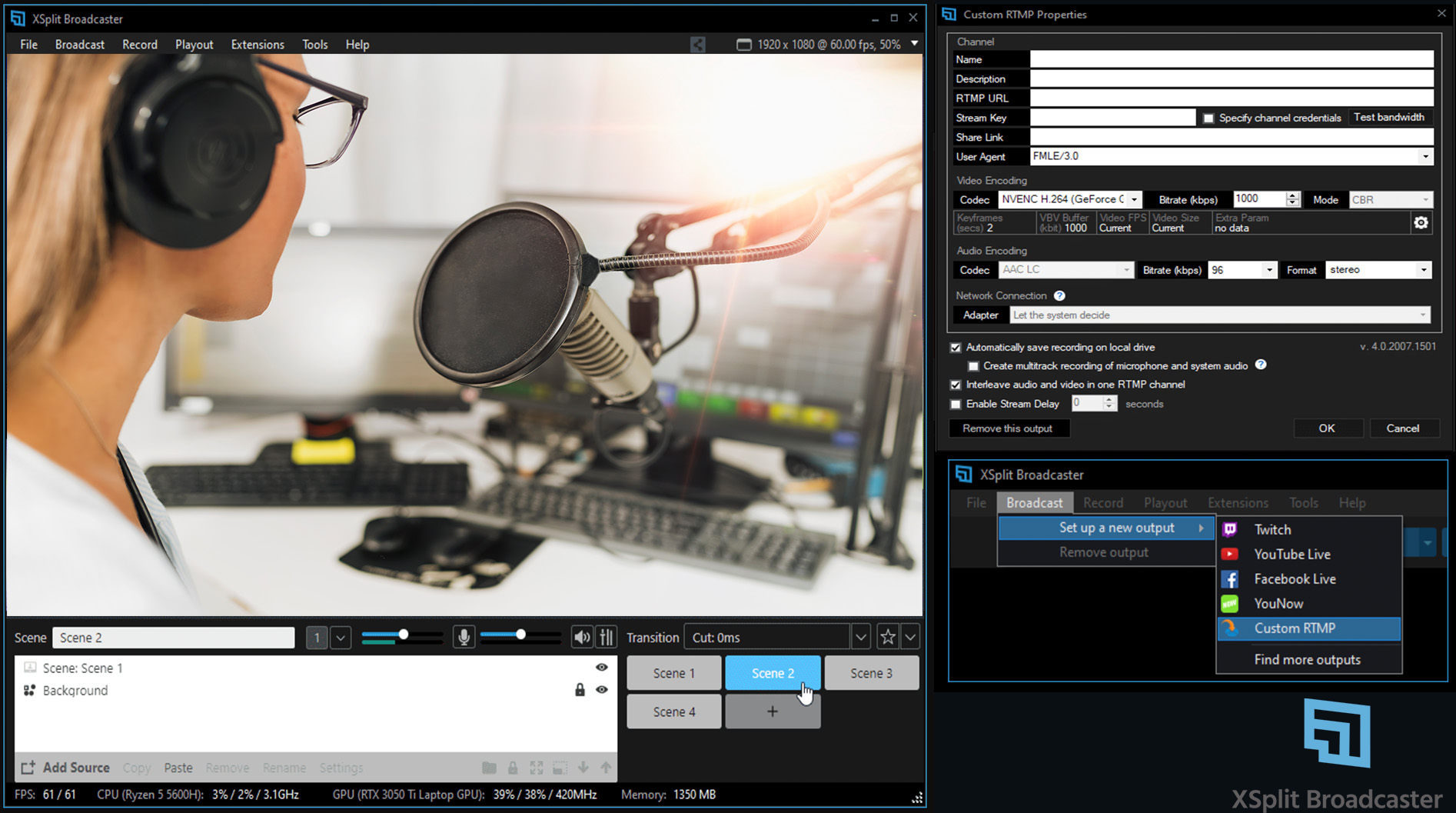Open the audio mixer icon

607,637
